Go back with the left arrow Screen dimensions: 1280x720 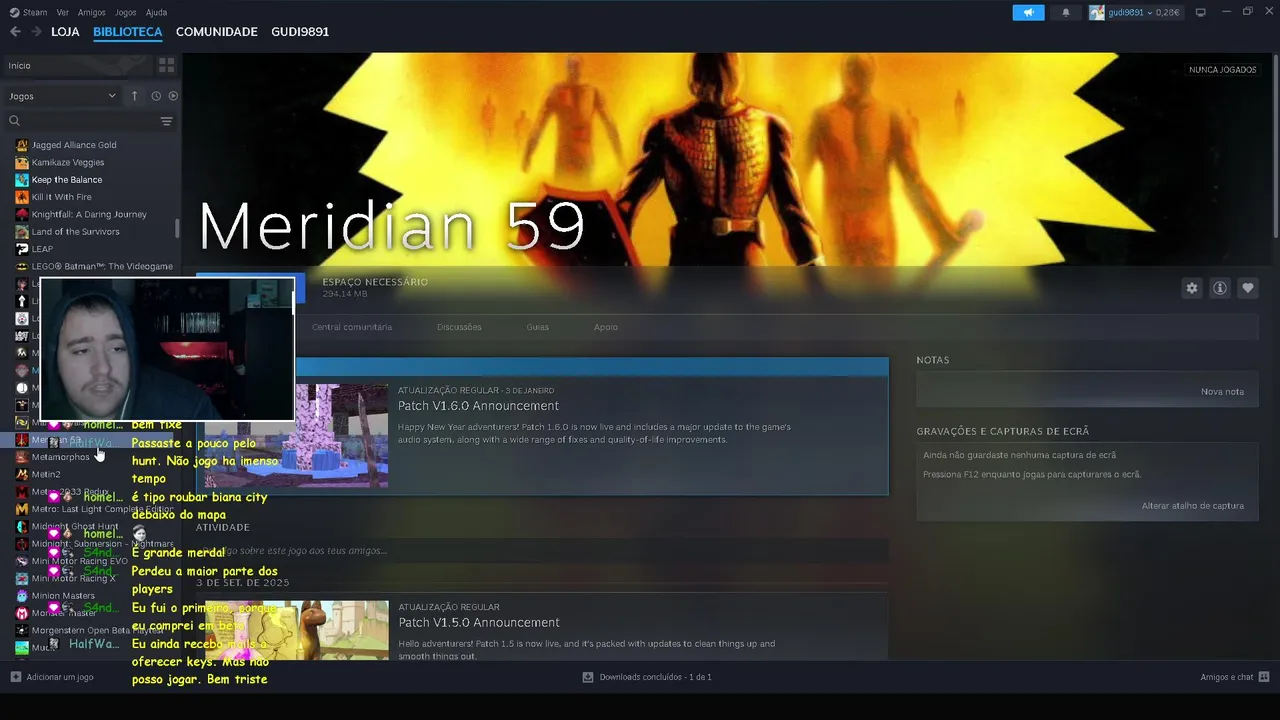tap(15, 32)
